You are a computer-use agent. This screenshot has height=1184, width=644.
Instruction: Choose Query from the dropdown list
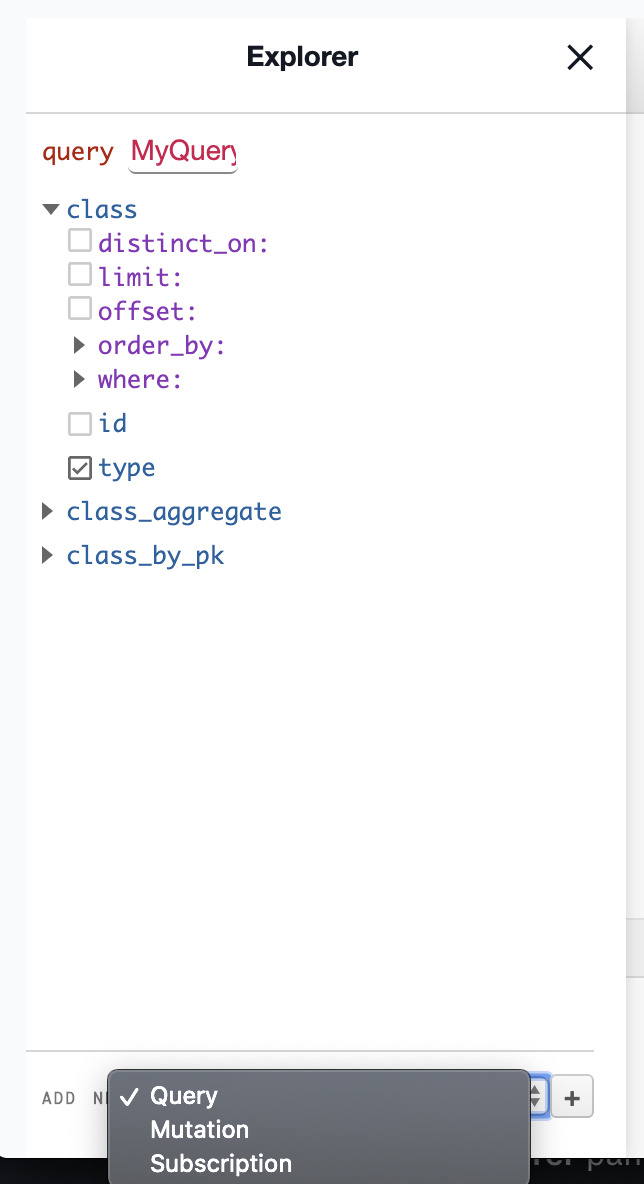319,1096
